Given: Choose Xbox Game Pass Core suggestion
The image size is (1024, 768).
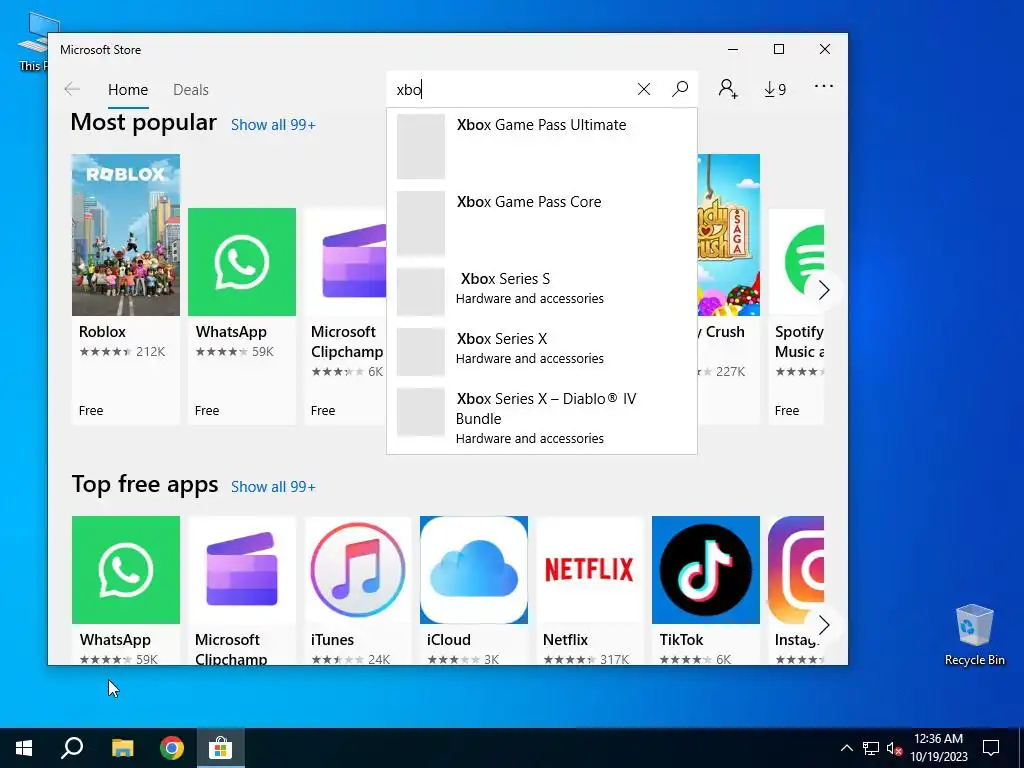Looking at the screenshot, I should [x=542, y=223].
